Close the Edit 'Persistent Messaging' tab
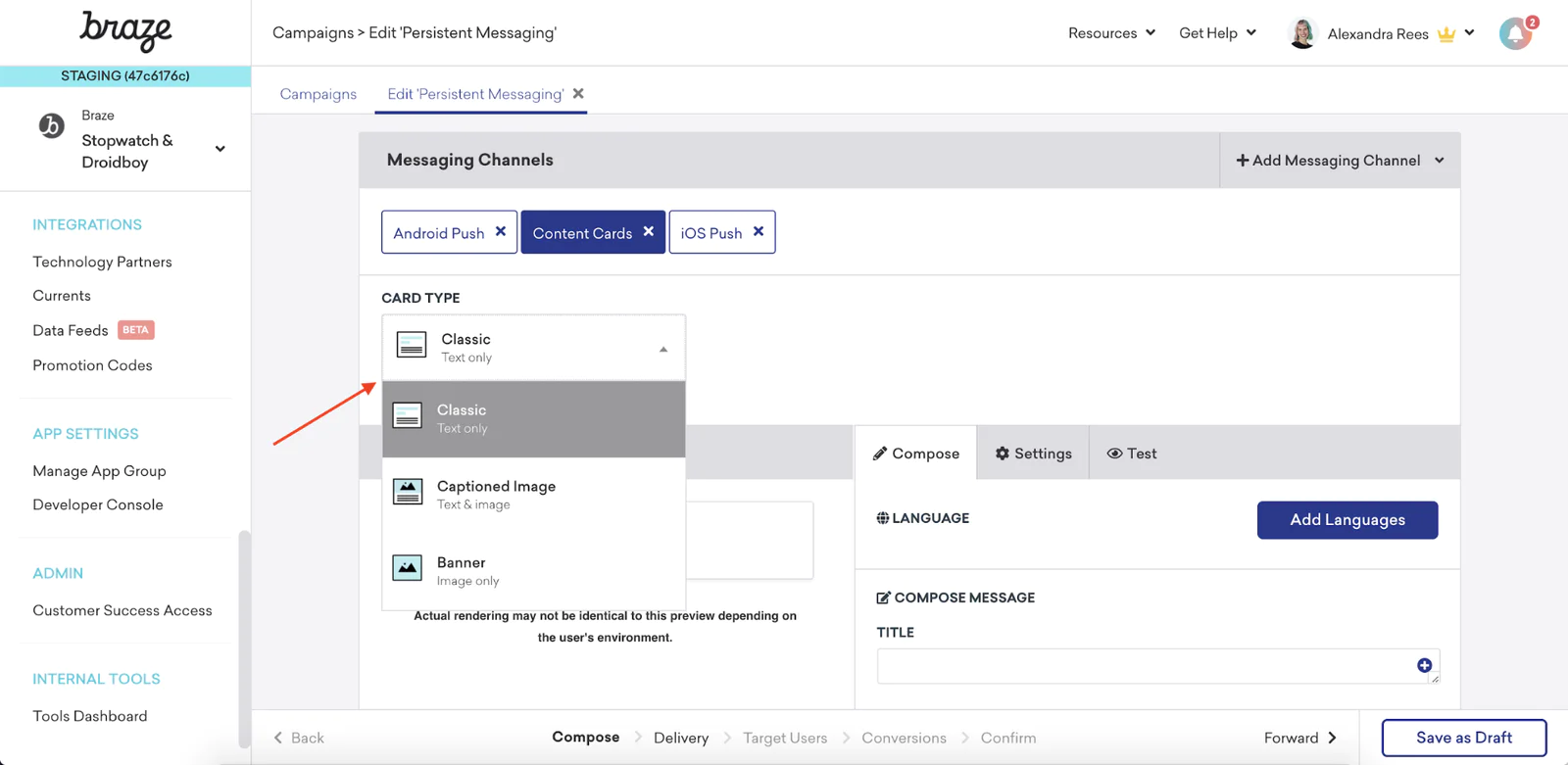Screen dimensions: 1568x765 [578, 94]
